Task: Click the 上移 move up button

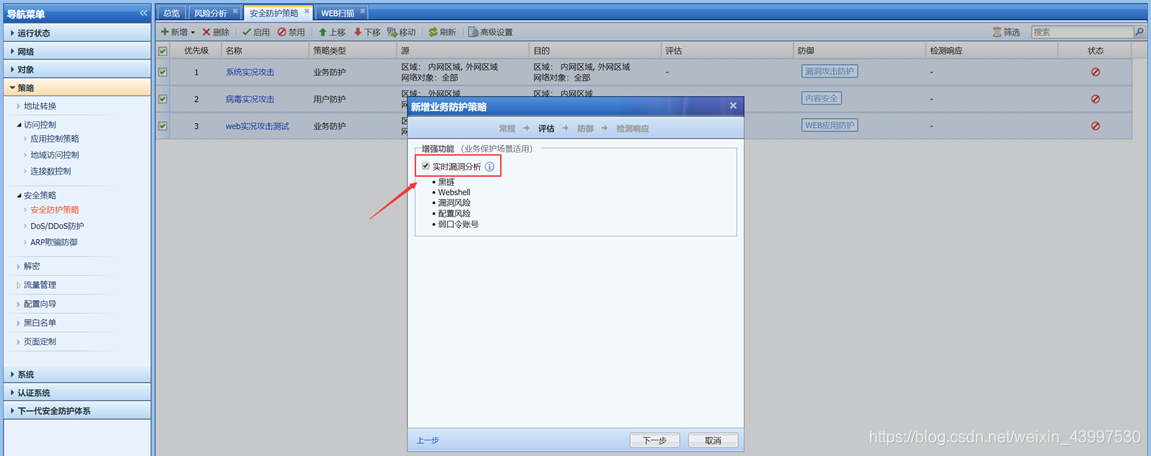Action: pos(332,32)
